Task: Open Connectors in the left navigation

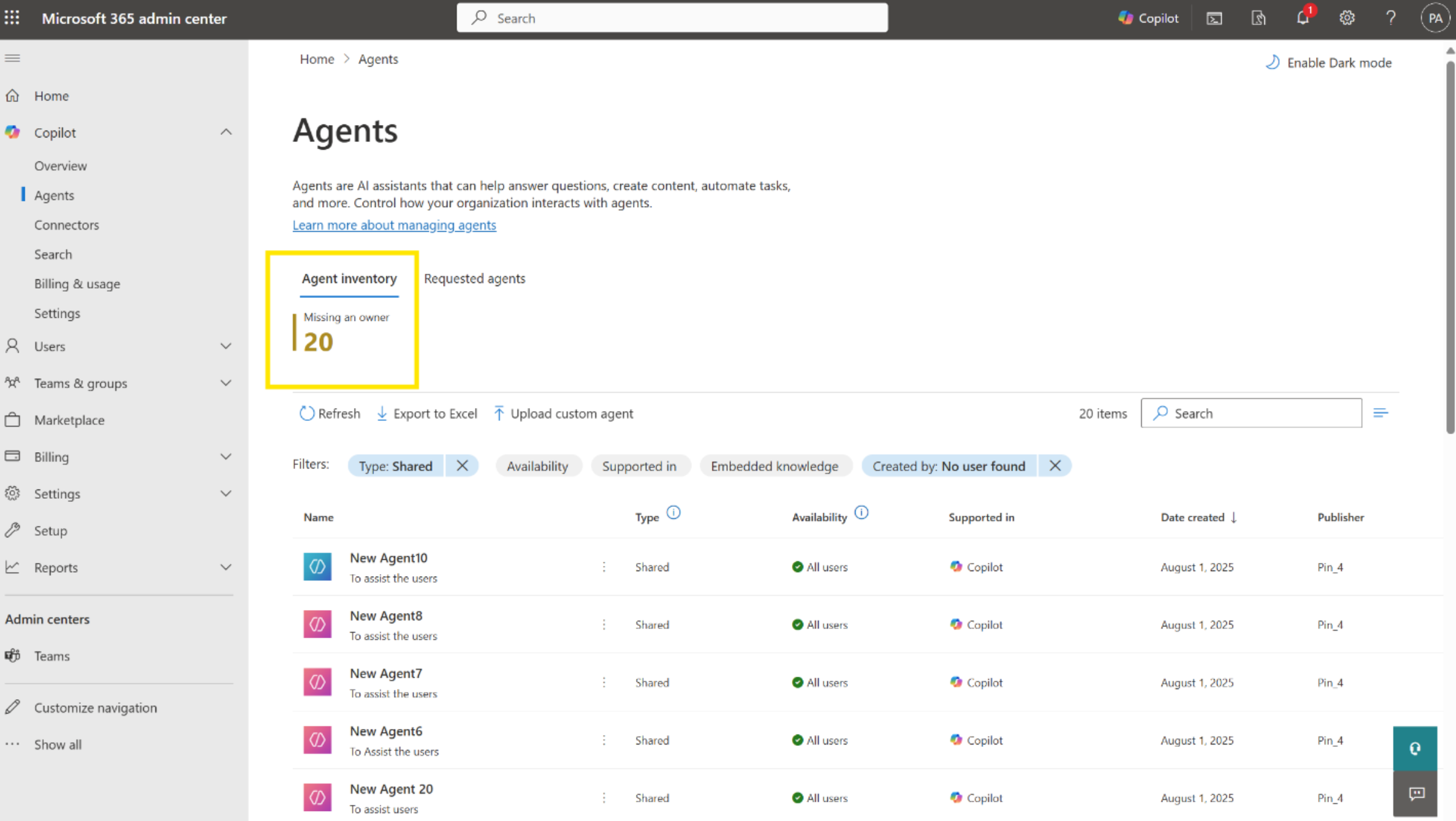Action: pos(67,225)
